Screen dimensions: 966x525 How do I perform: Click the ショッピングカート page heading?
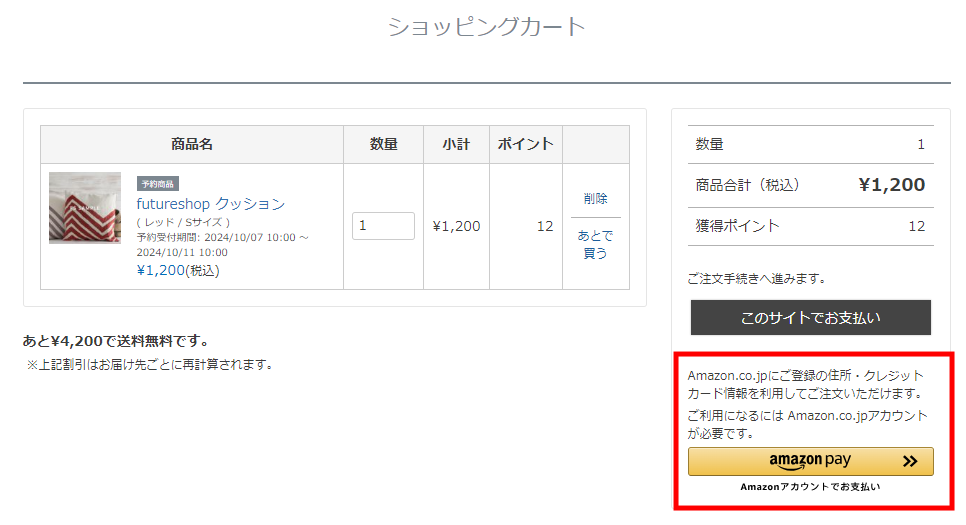pos(486,26)
